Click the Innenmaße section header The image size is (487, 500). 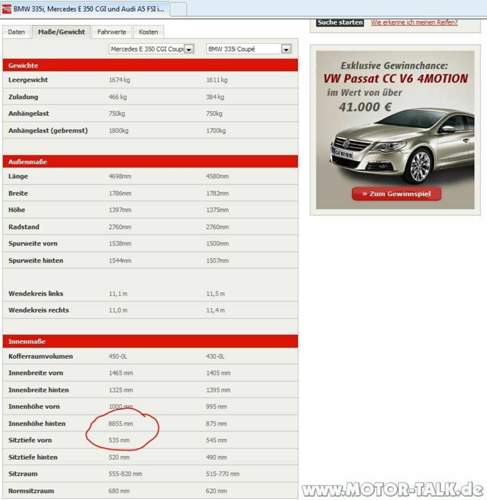point(150,341)
